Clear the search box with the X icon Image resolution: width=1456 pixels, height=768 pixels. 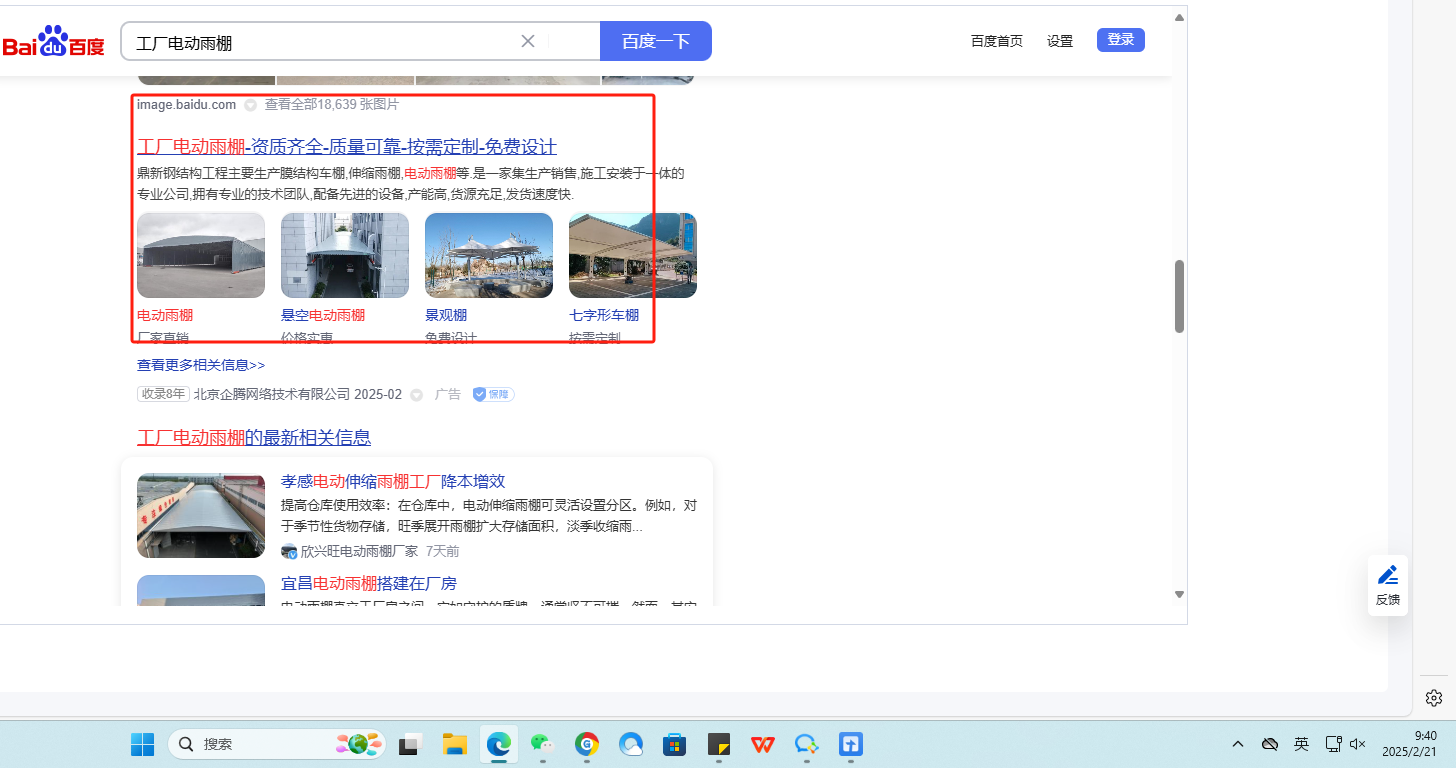point(528,41)
